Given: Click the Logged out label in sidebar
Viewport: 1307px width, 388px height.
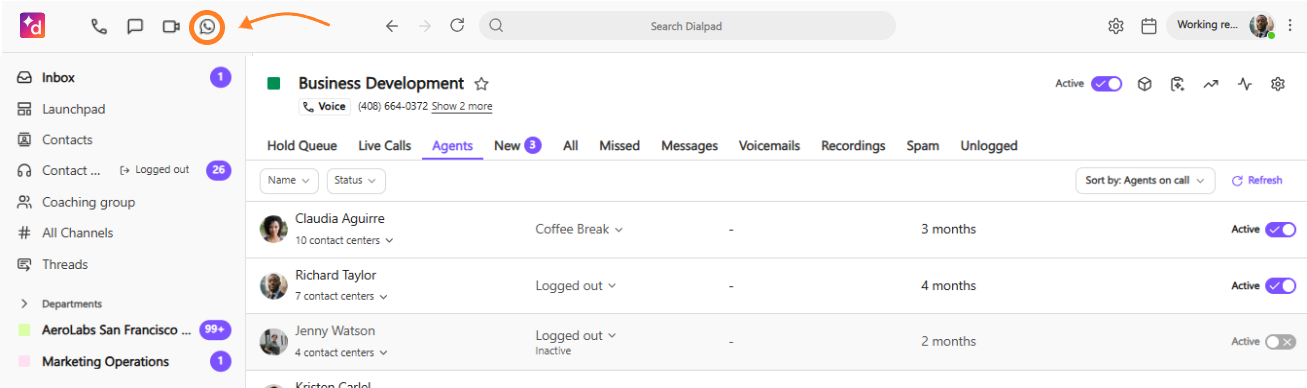Looking at the screenshot, I should click(155, 171).
